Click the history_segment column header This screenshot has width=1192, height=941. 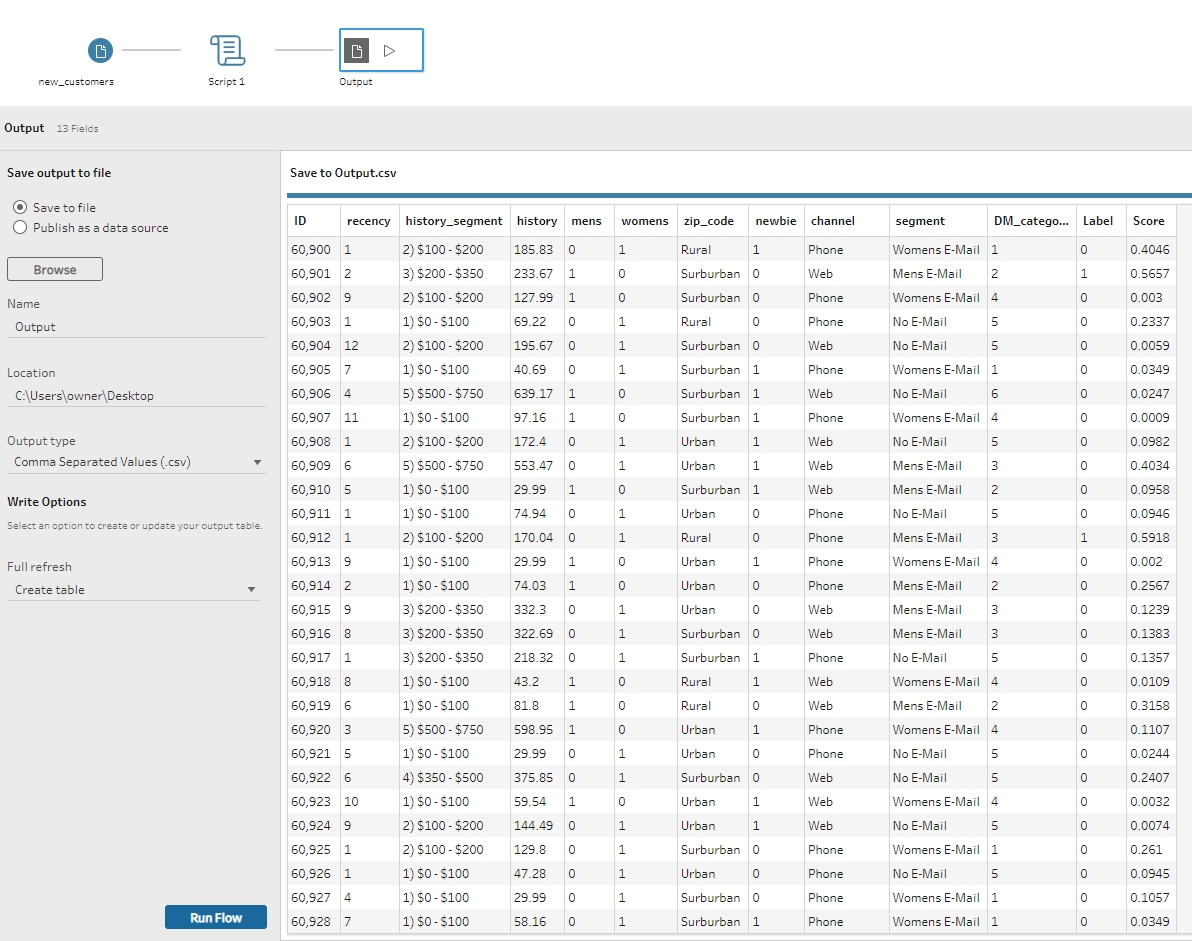coord(453,221)
